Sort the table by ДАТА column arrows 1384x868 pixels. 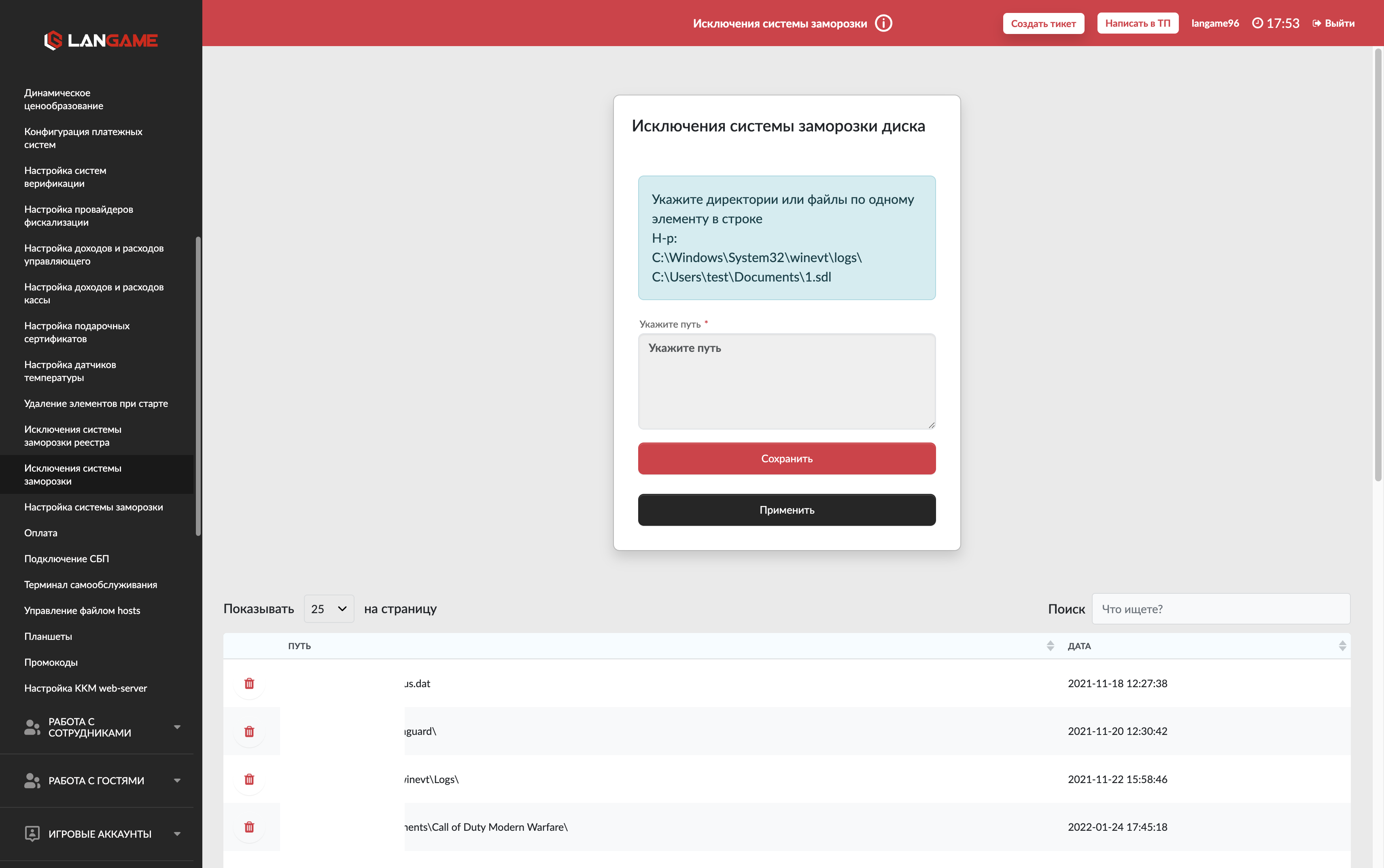[1342, 646]
